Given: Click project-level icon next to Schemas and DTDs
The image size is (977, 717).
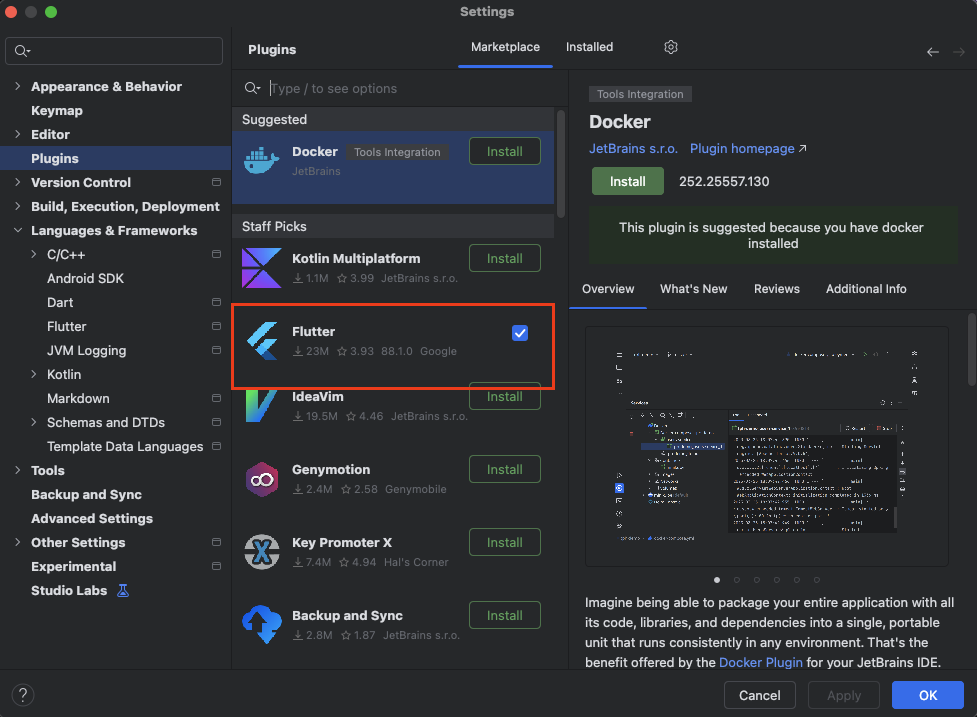Looking at the screenshot, I should tap(216, 422).
